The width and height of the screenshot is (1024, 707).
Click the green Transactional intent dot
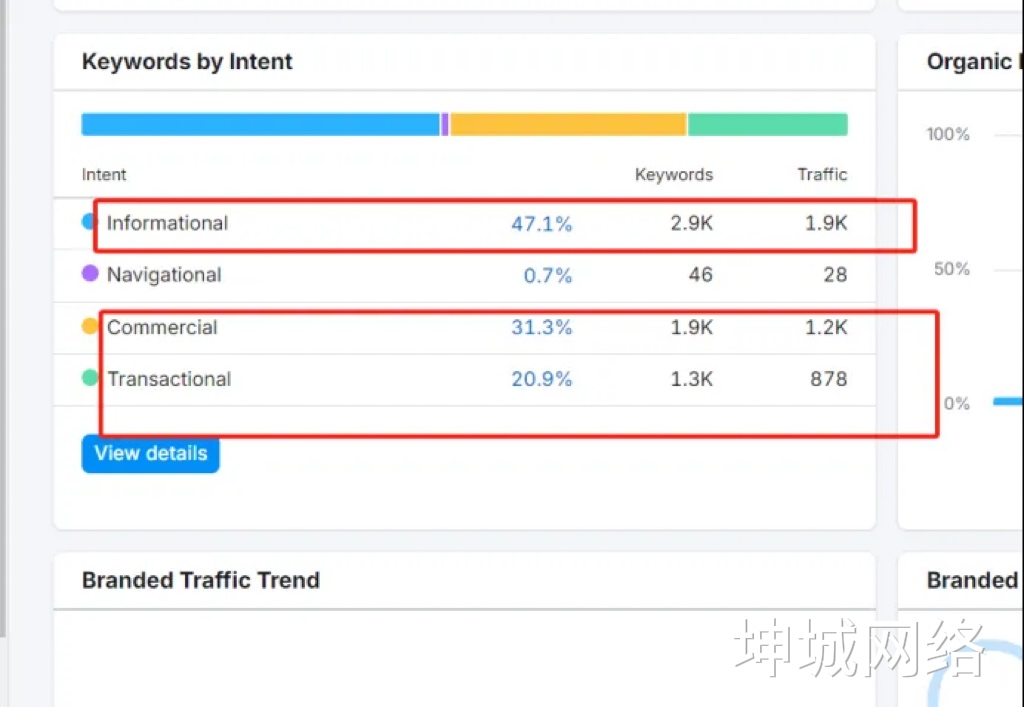[x=90, y=378]
